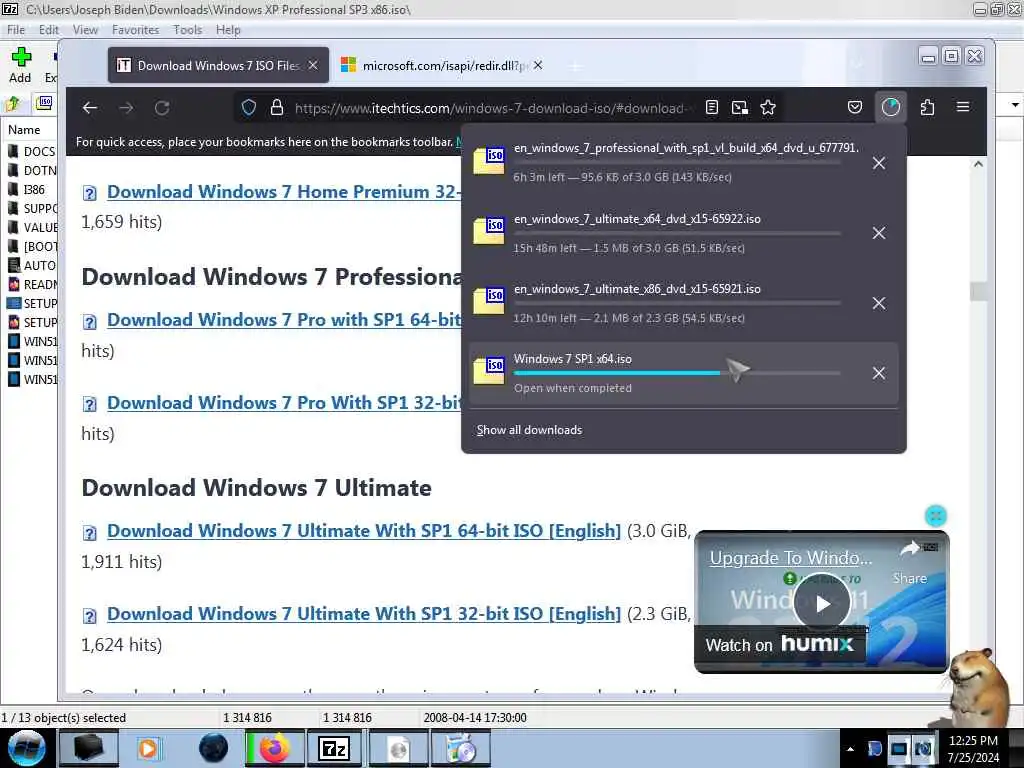Open the Pocket save icon

point(855,107)
